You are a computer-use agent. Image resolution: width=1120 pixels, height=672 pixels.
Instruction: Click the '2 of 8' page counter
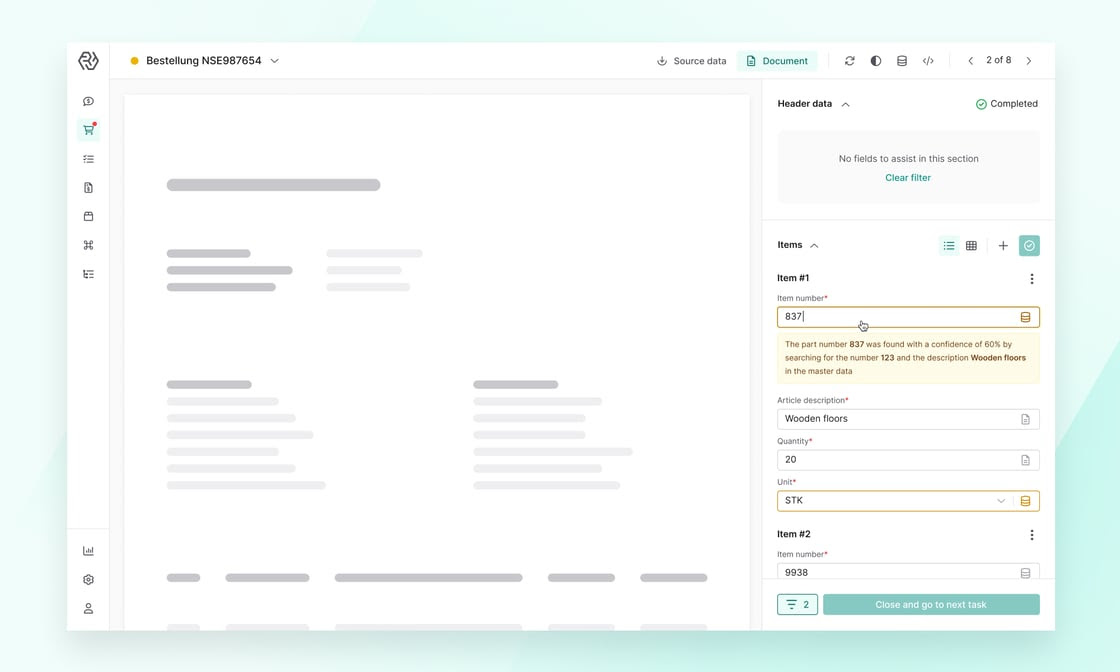coord(999,61)
